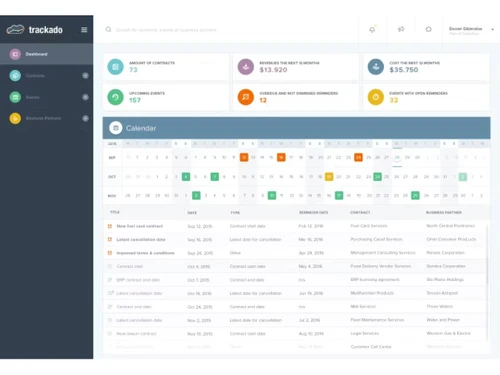Toggle icon beside New fuel card contract
This screenshot has height=375, width=500.
point(110,226)
